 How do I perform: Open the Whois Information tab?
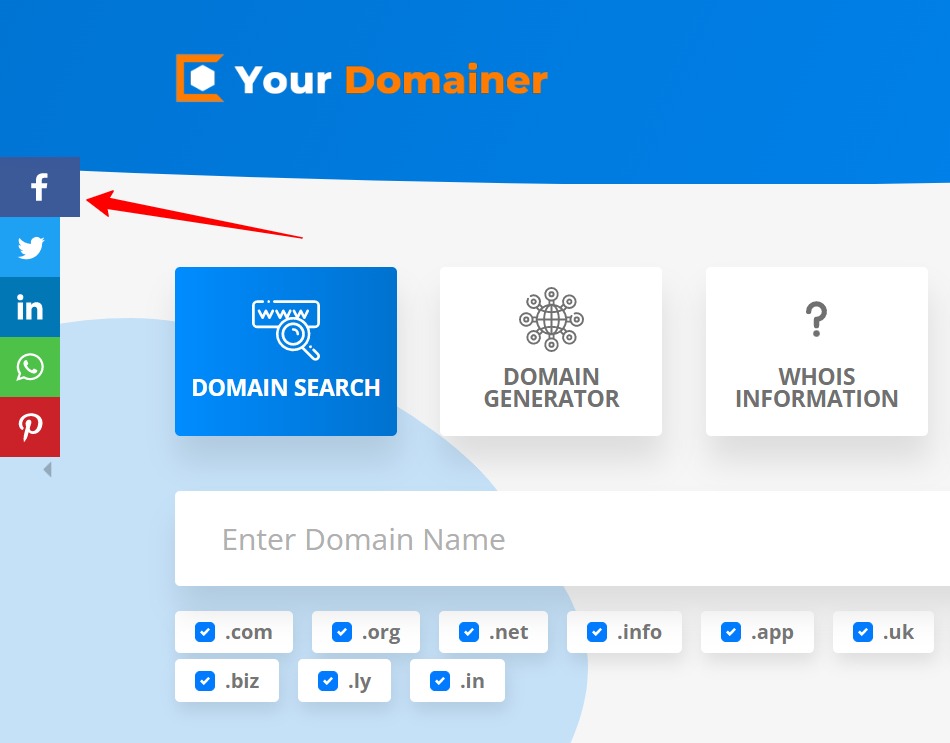(817, 352)
